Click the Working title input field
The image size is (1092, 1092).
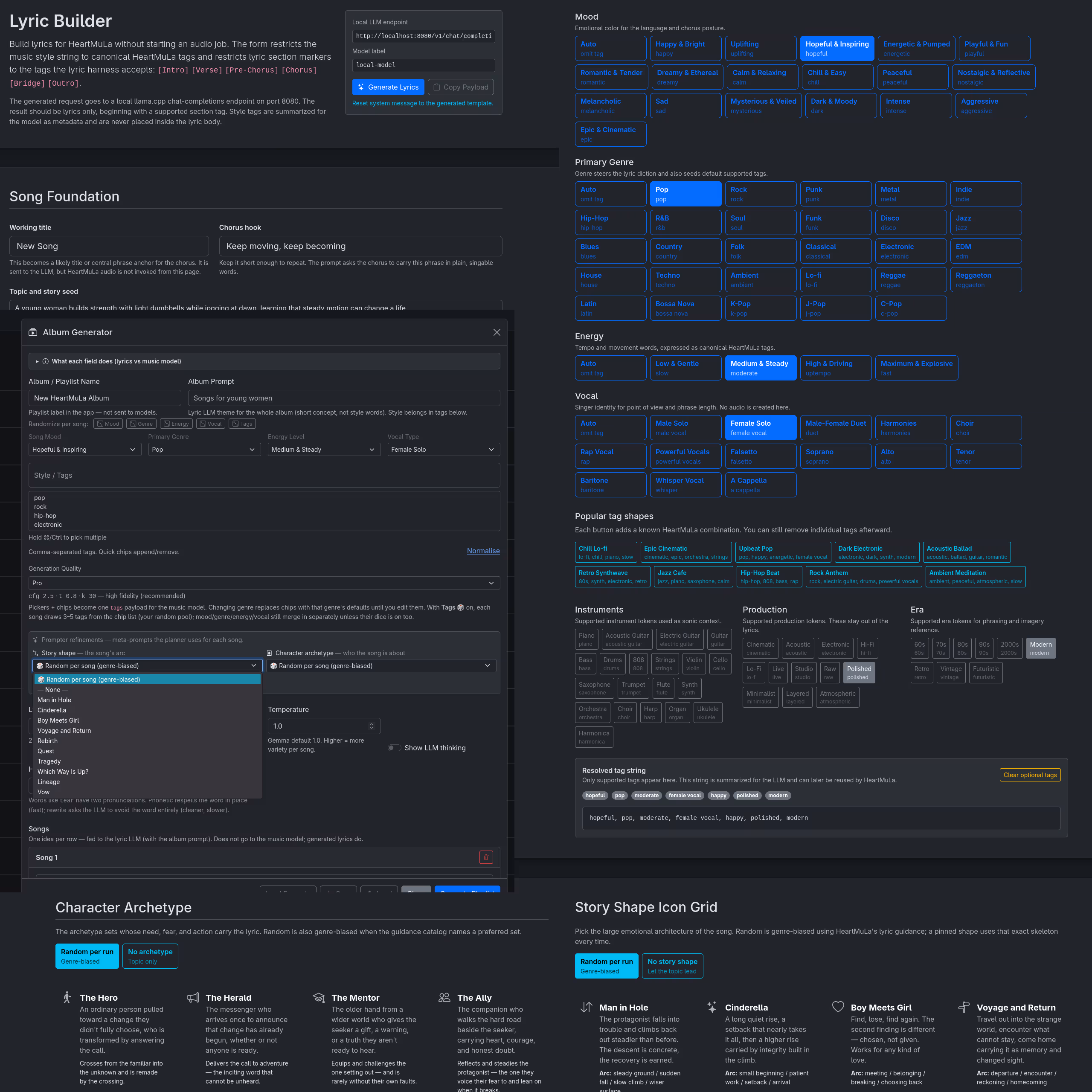[x=109, y=246]
